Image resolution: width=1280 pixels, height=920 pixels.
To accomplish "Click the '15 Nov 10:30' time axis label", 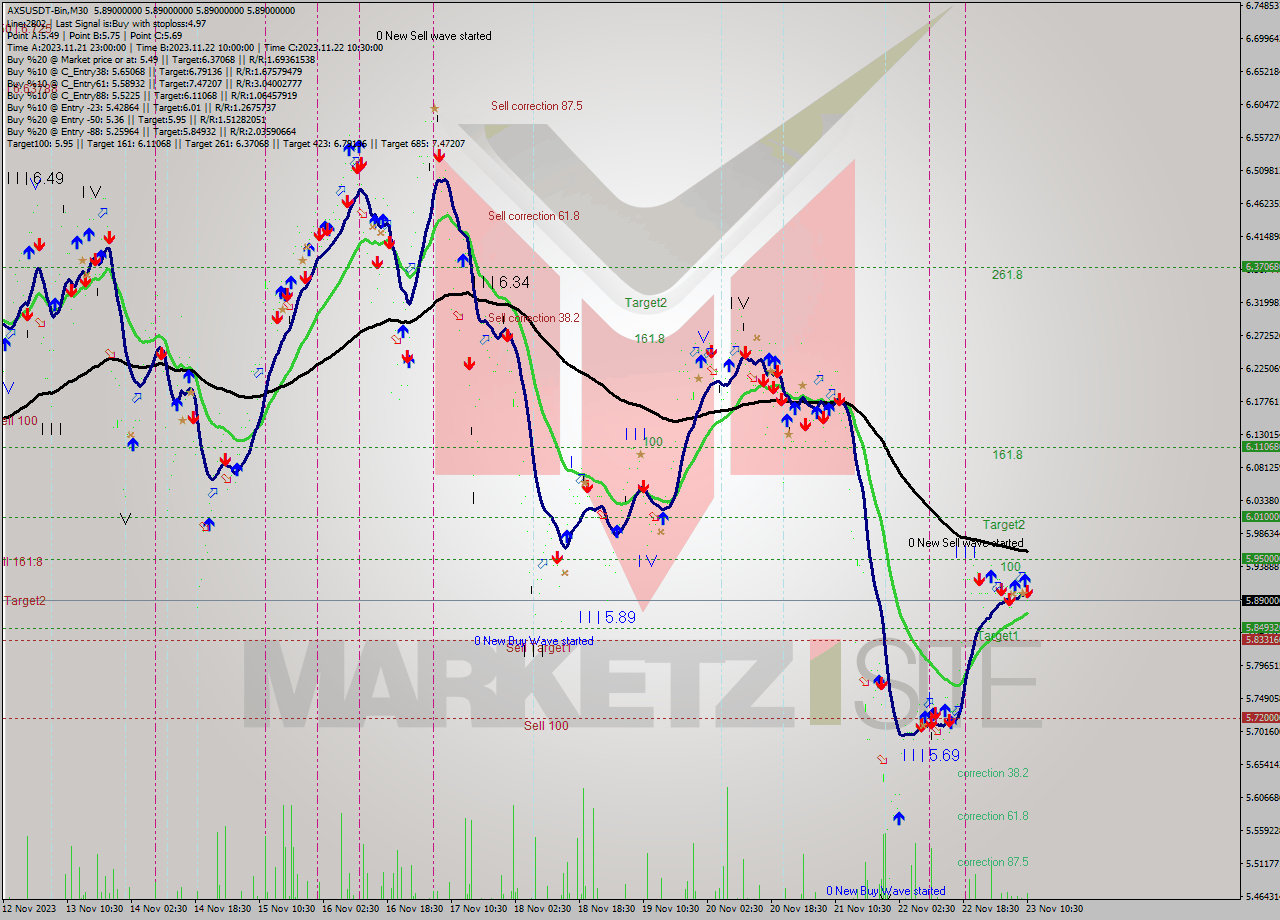I will click(287, 909).
